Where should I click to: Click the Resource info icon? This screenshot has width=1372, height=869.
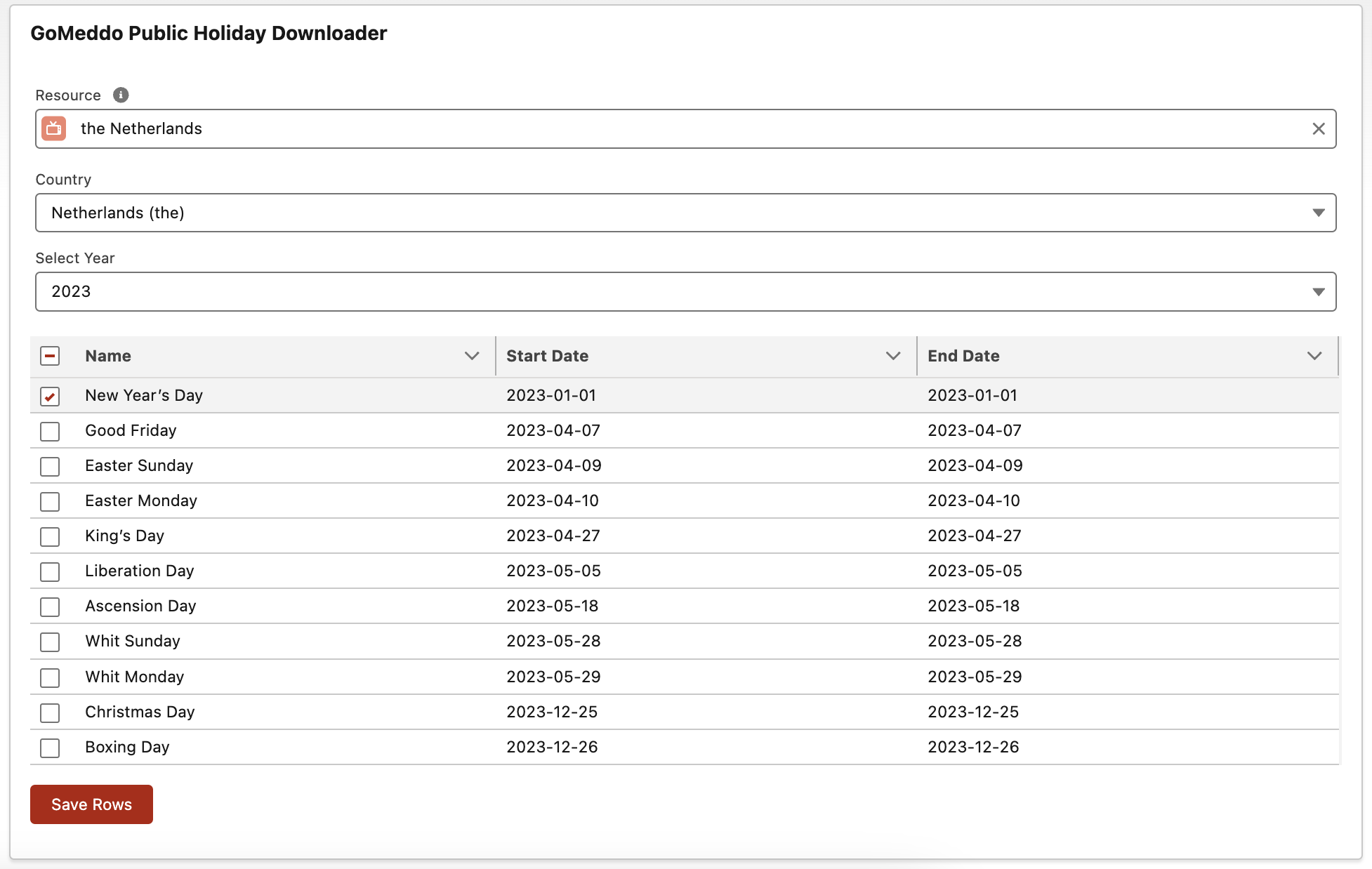[x=121, y=95]
